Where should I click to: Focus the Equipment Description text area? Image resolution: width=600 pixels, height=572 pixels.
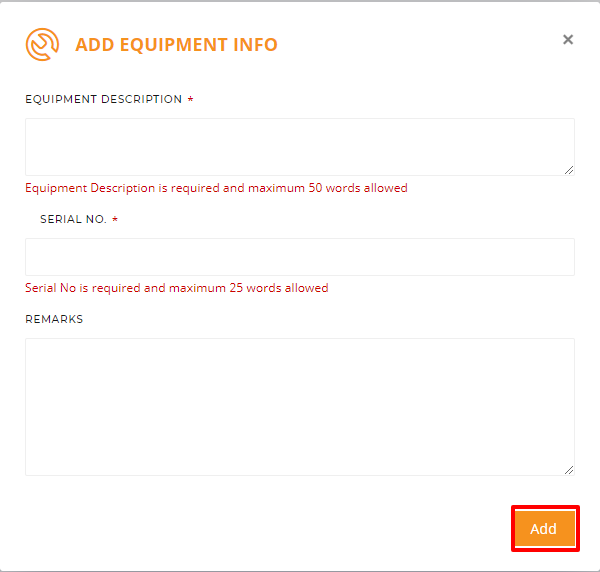click(x=300, y=147)
